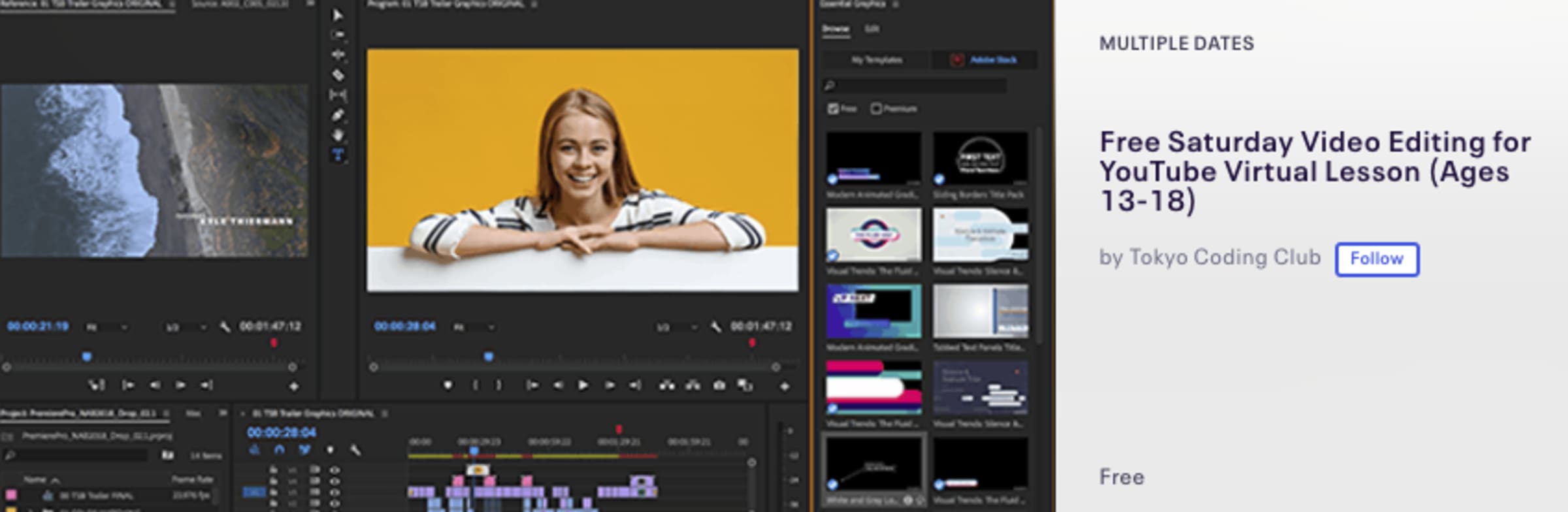The image size is (1568, 512).
Task: Follow Tokyo Coding Club
Action: [1377, 259]
